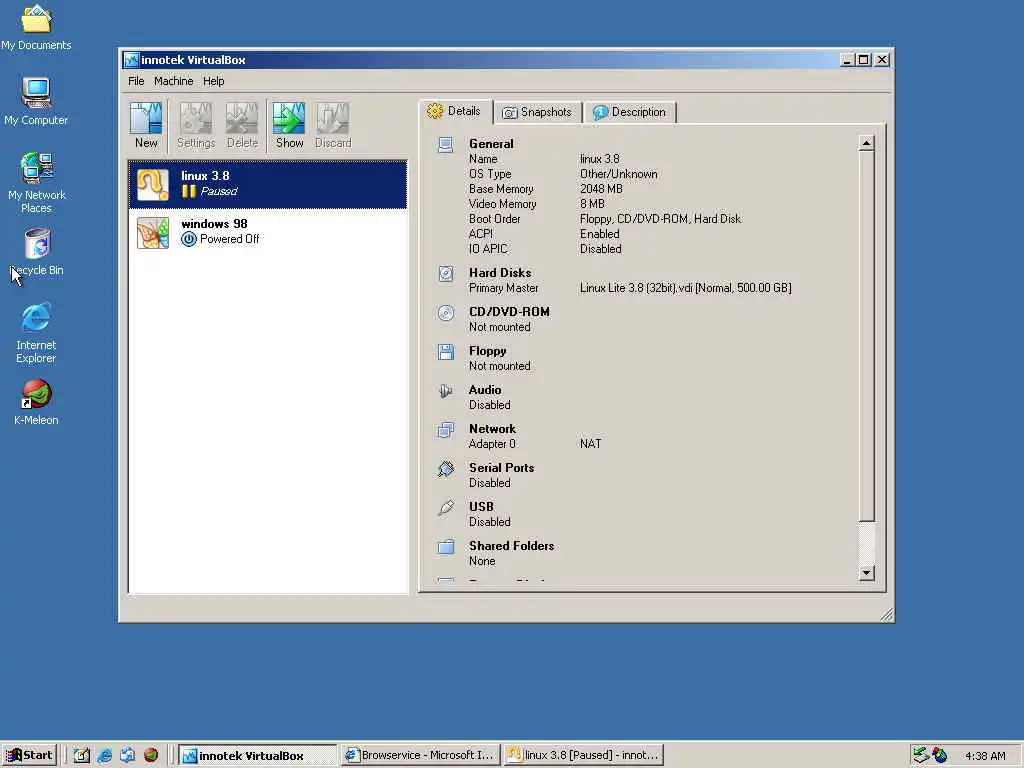Click the Shared Folders icon

(445, 547)
